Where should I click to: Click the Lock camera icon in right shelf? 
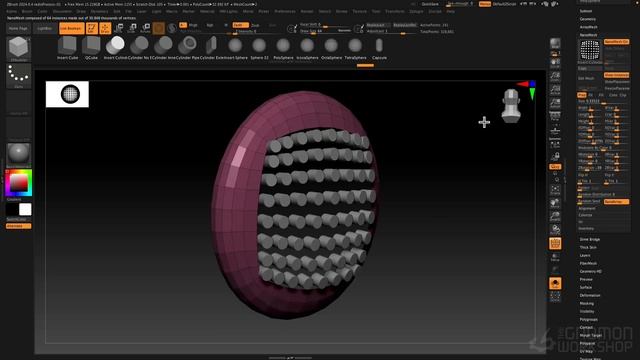tap(555, 157)
